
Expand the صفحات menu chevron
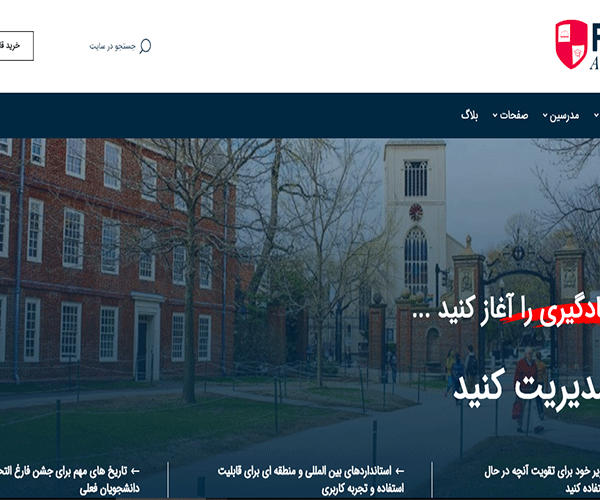(495, 116)
